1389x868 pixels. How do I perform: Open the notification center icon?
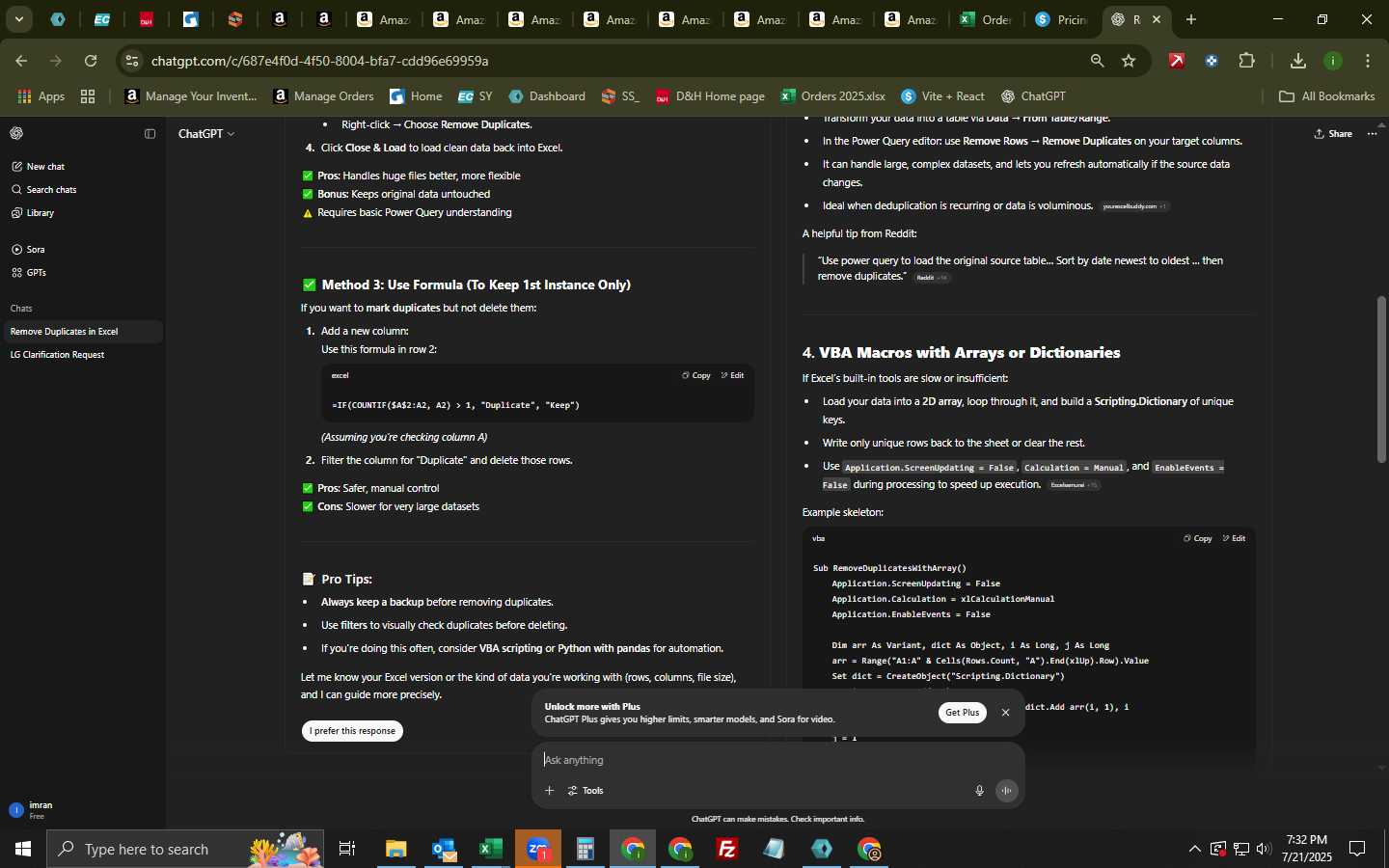point(1357,849)
